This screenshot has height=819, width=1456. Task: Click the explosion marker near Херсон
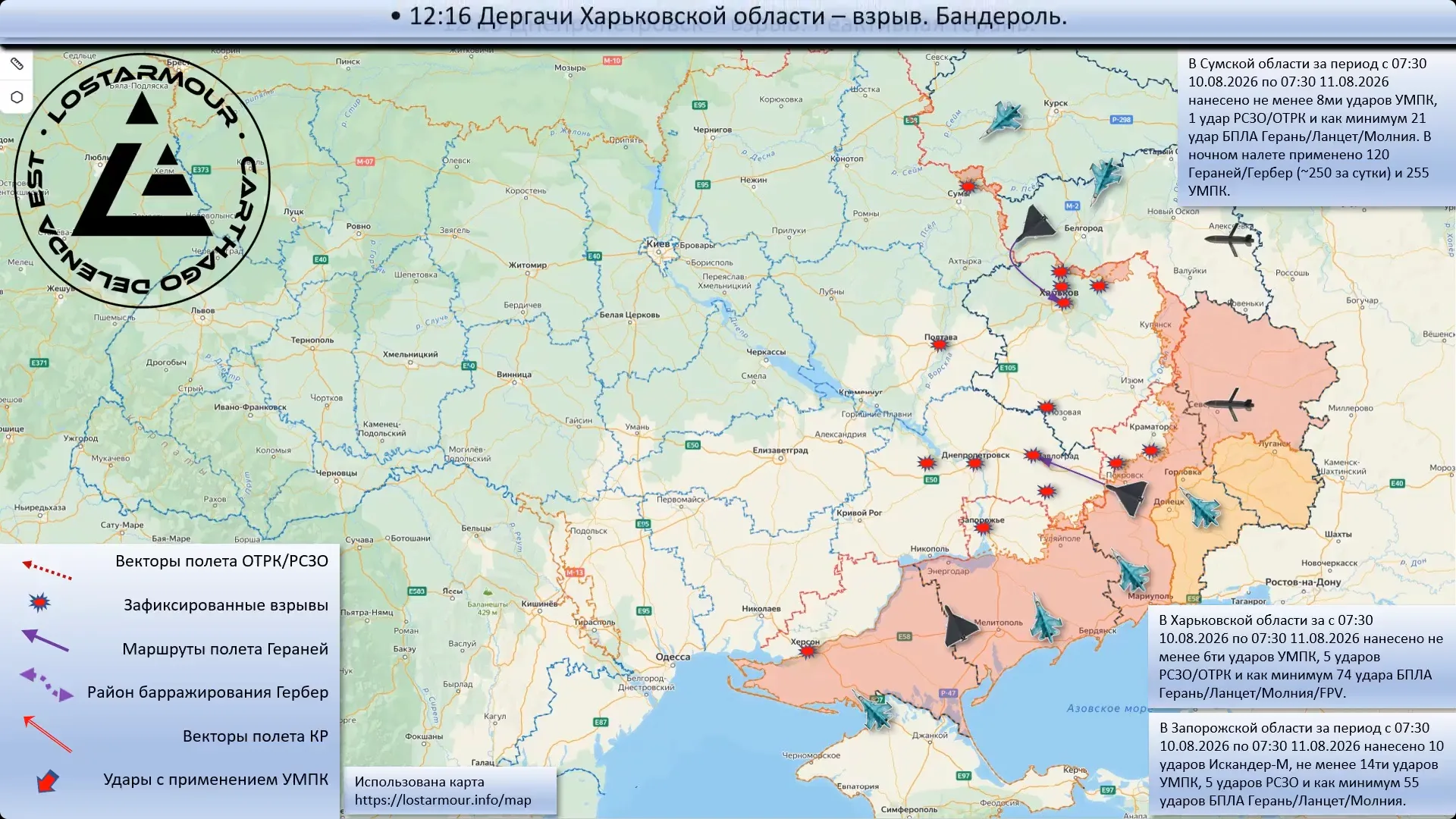pyautogui.click(x=808, y=651)
